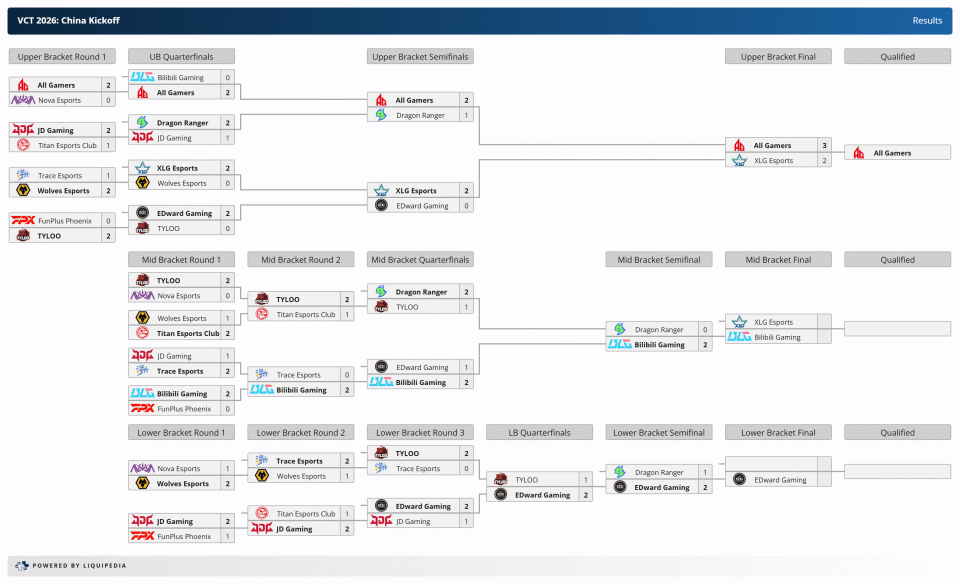Image resolution: width=960 pixels, height=584 pixels.
Task: Click FunPlus Phoenix logo in Upper Bracket Round 1
Action: (23, 220)
